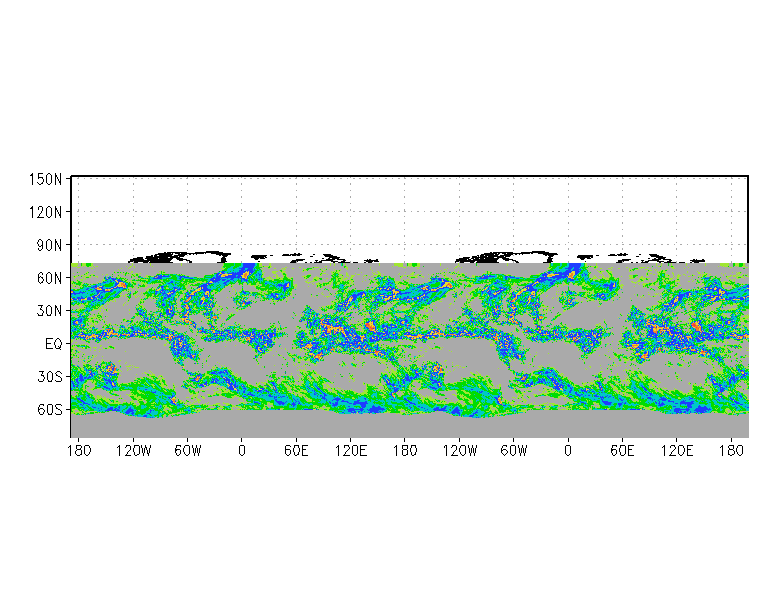Click the 60S latitude axis label
784x612 pixels.
click(50, 410)
